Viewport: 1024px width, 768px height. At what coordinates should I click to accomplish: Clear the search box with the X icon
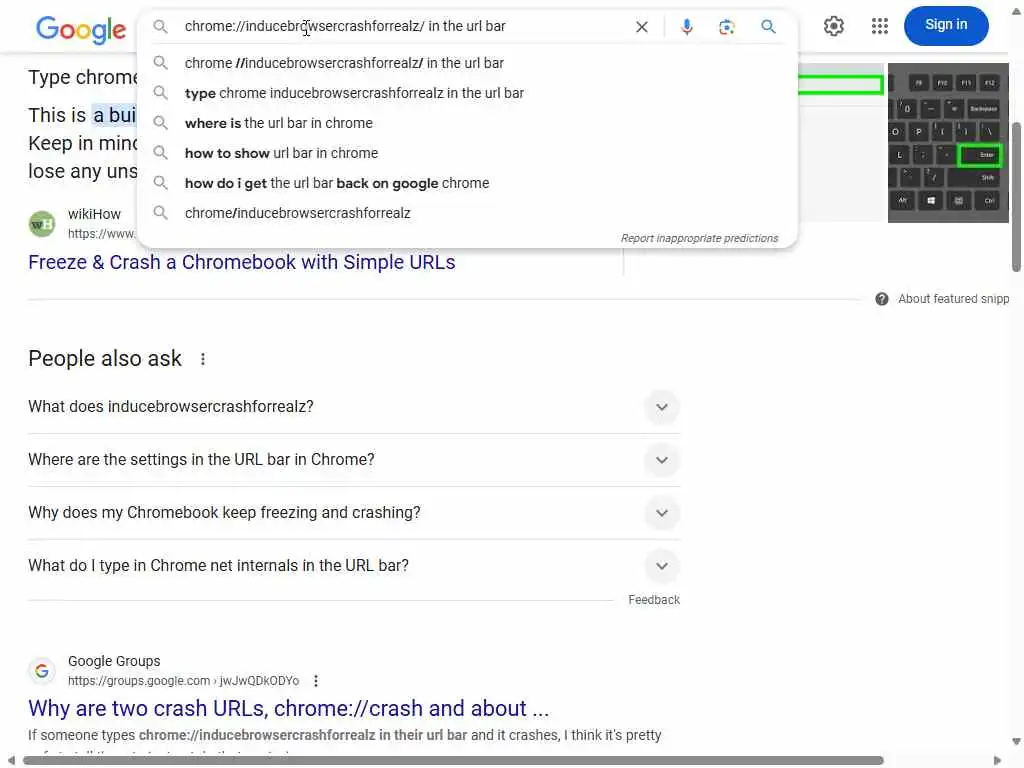[x=642, y=27]
